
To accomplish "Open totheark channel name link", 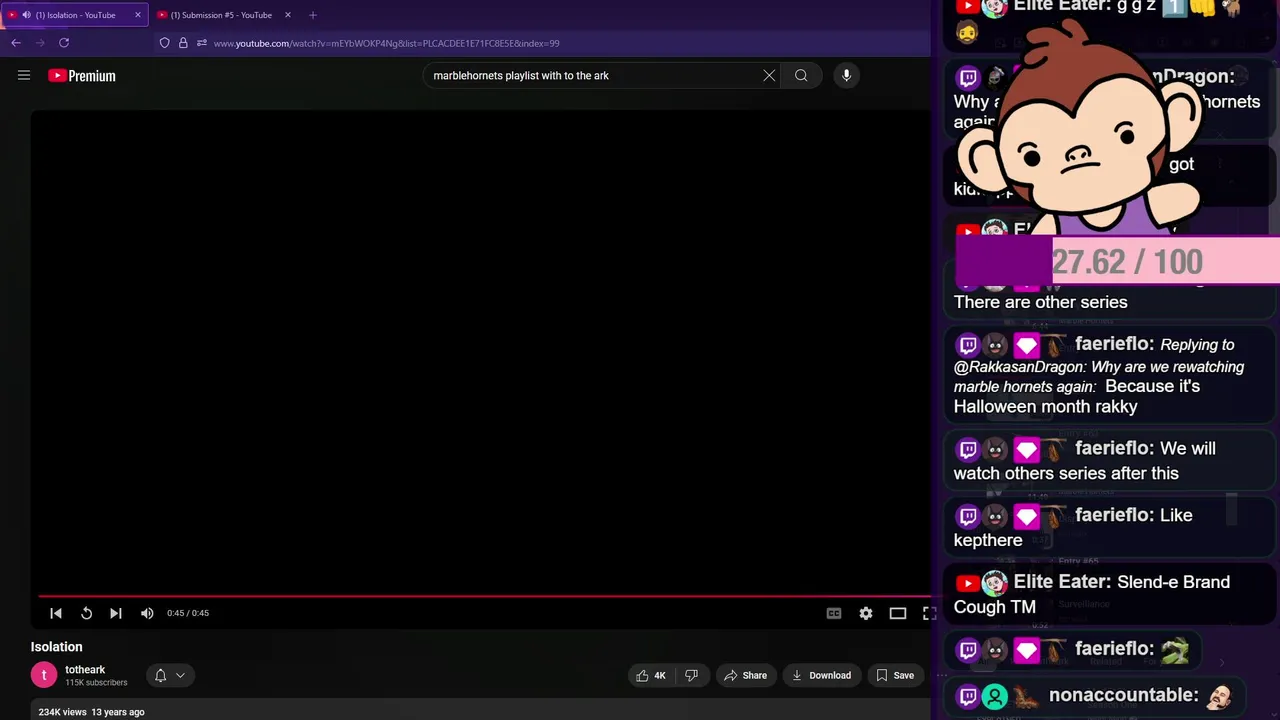I will (85, 670).
